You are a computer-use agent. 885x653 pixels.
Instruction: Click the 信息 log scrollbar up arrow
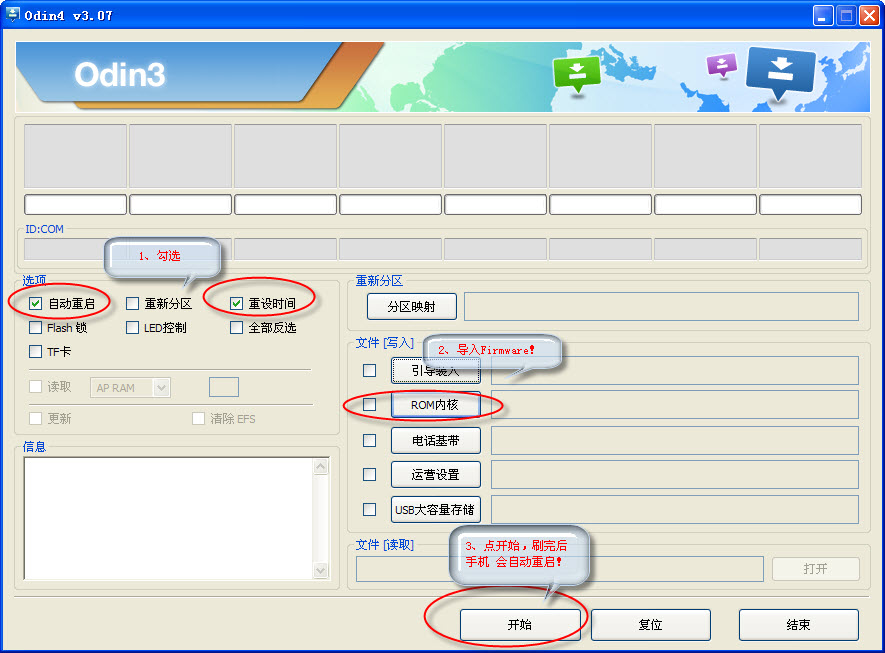coord(321,466)
